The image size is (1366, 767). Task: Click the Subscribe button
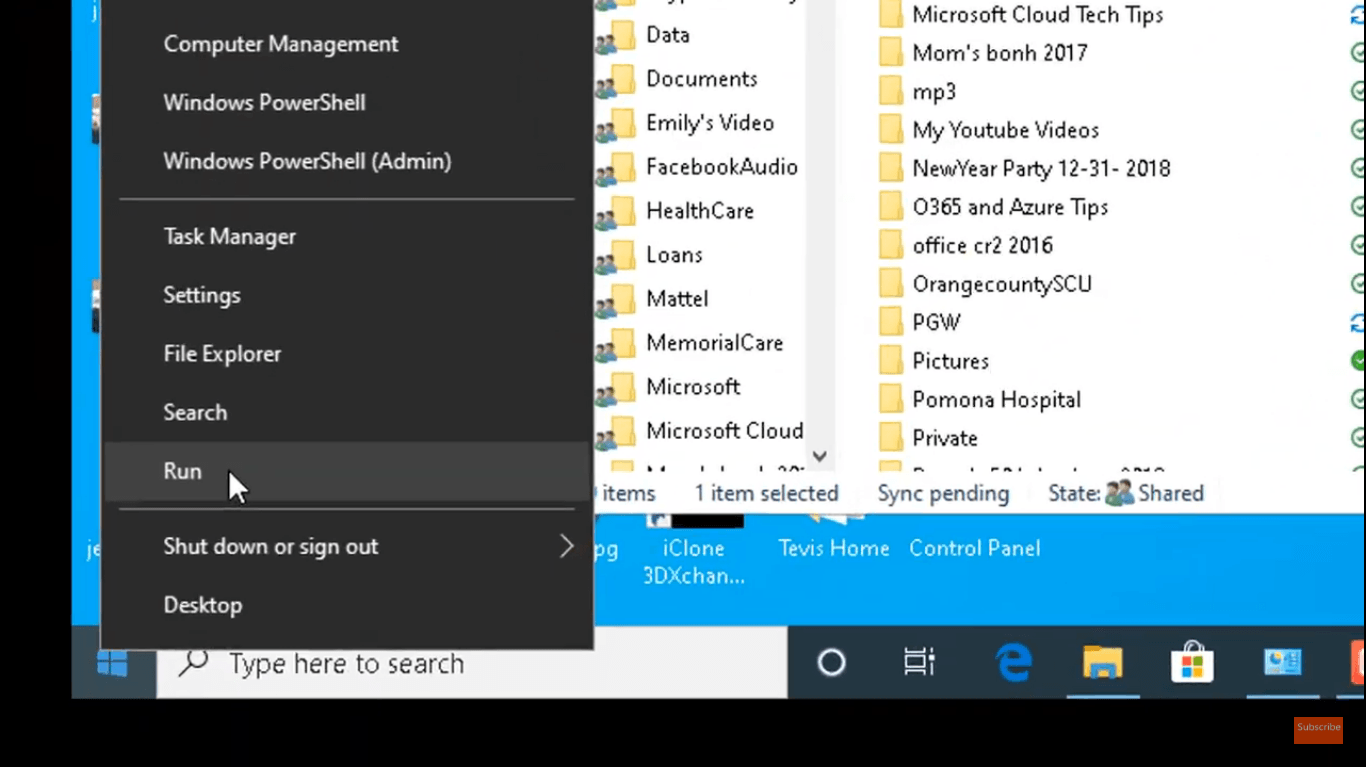point(1318,728)
